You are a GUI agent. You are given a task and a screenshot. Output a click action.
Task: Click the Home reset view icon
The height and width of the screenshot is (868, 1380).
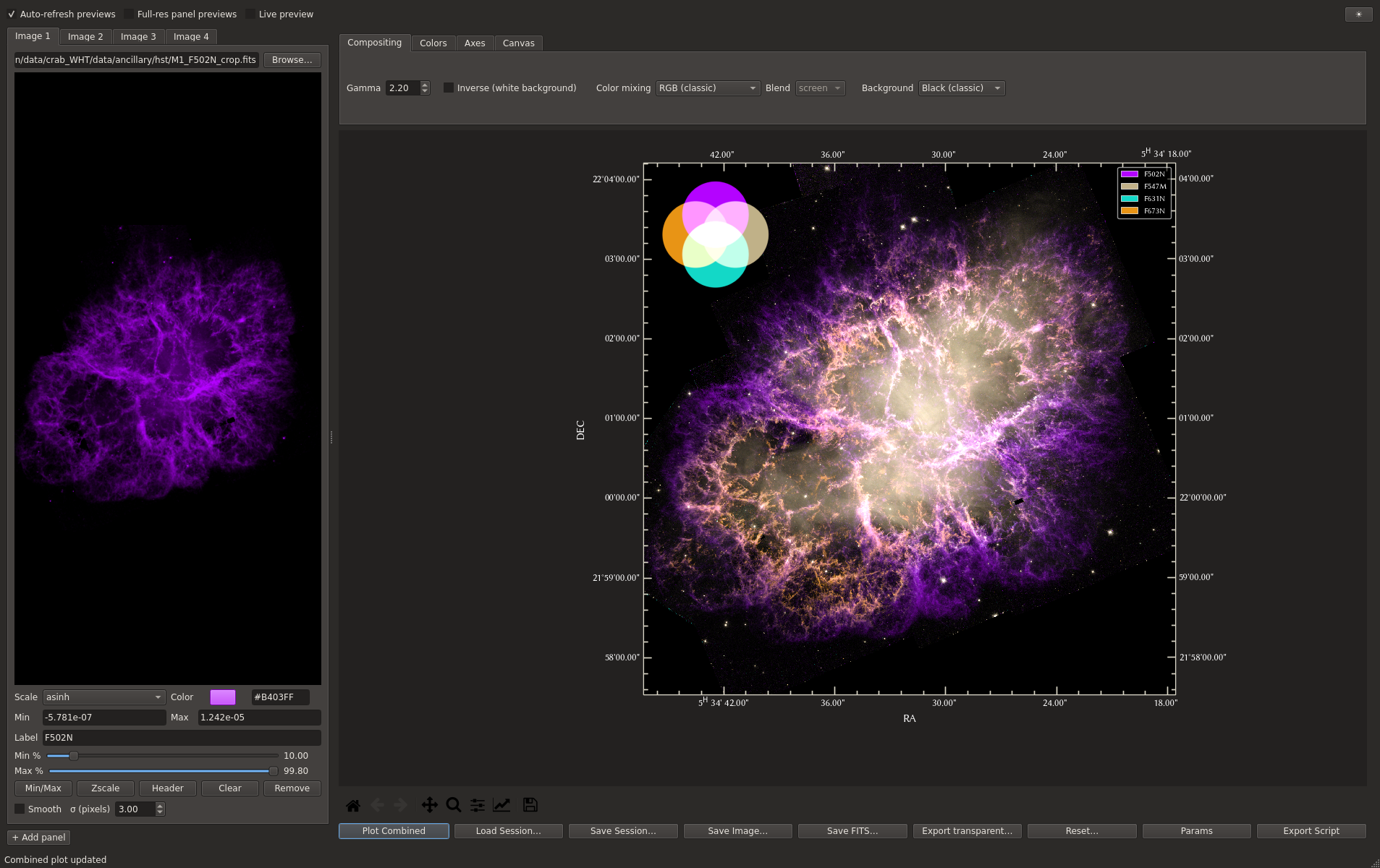(353, 805)
